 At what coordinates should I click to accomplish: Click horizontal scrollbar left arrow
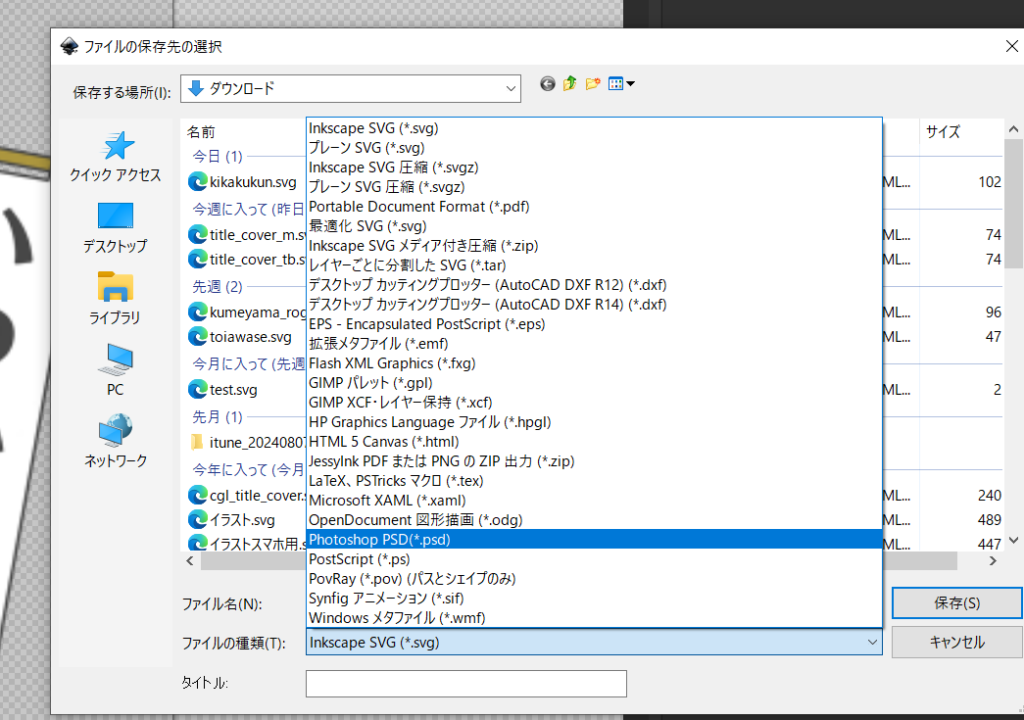click(x=190, y=561)
